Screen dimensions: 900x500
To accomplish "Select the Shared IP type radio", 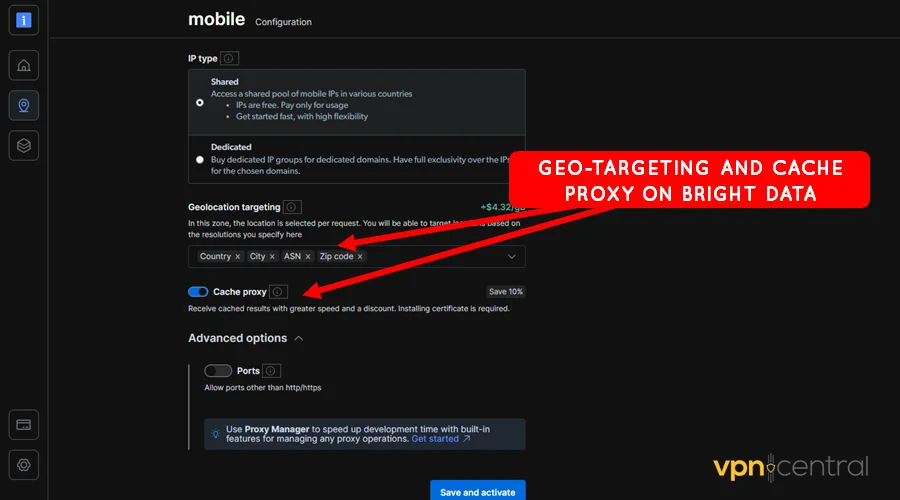I will click(x=200, y=103).
